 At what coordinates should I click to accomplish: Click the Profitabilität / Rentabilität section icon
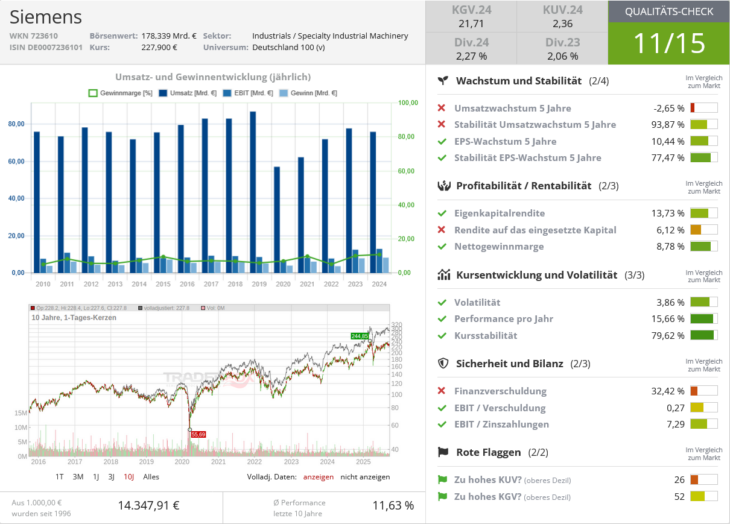pos(444,186)
